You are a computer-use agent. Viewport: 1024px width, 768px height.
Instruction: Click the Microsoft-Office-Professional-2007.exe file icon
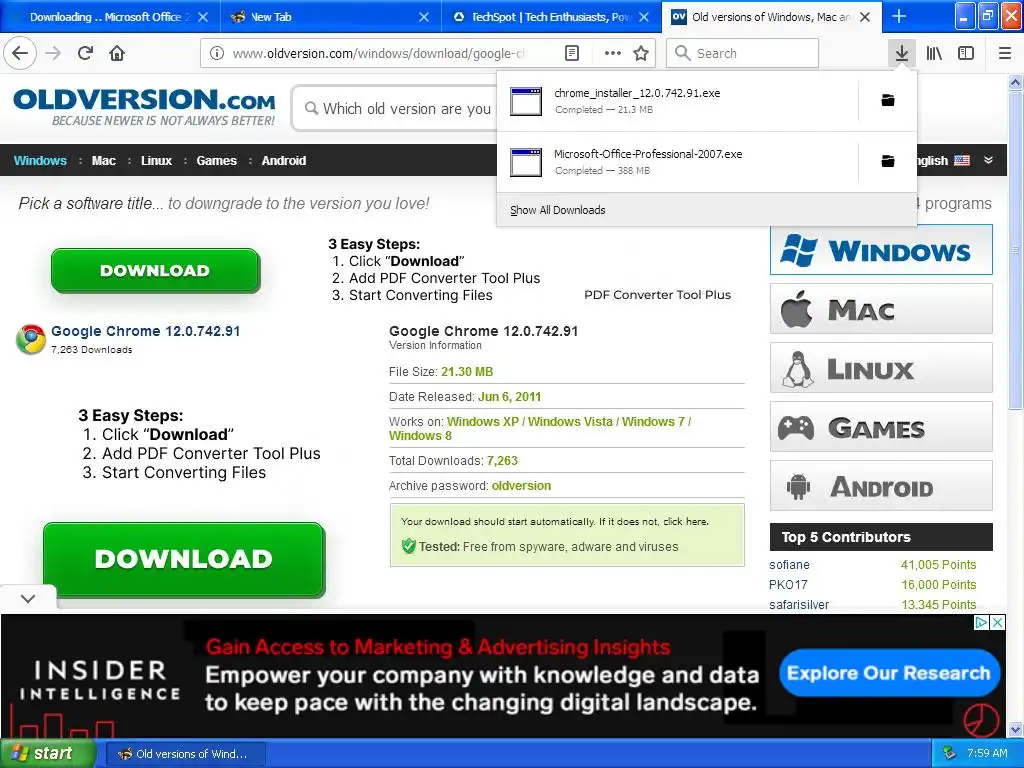[526, 162]
